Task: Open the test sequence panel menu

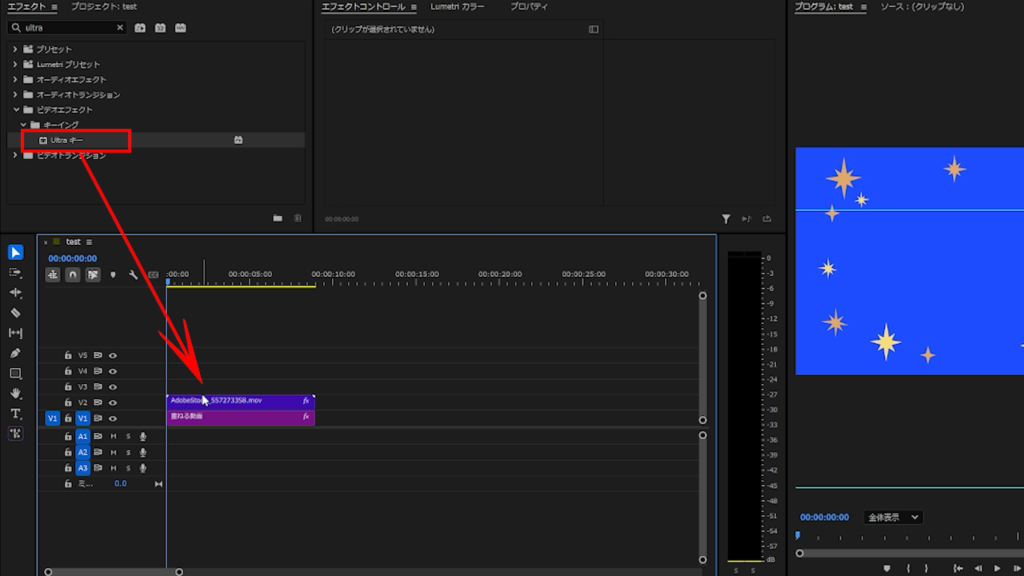Action: pyautogui.click(x=89, y=242)
